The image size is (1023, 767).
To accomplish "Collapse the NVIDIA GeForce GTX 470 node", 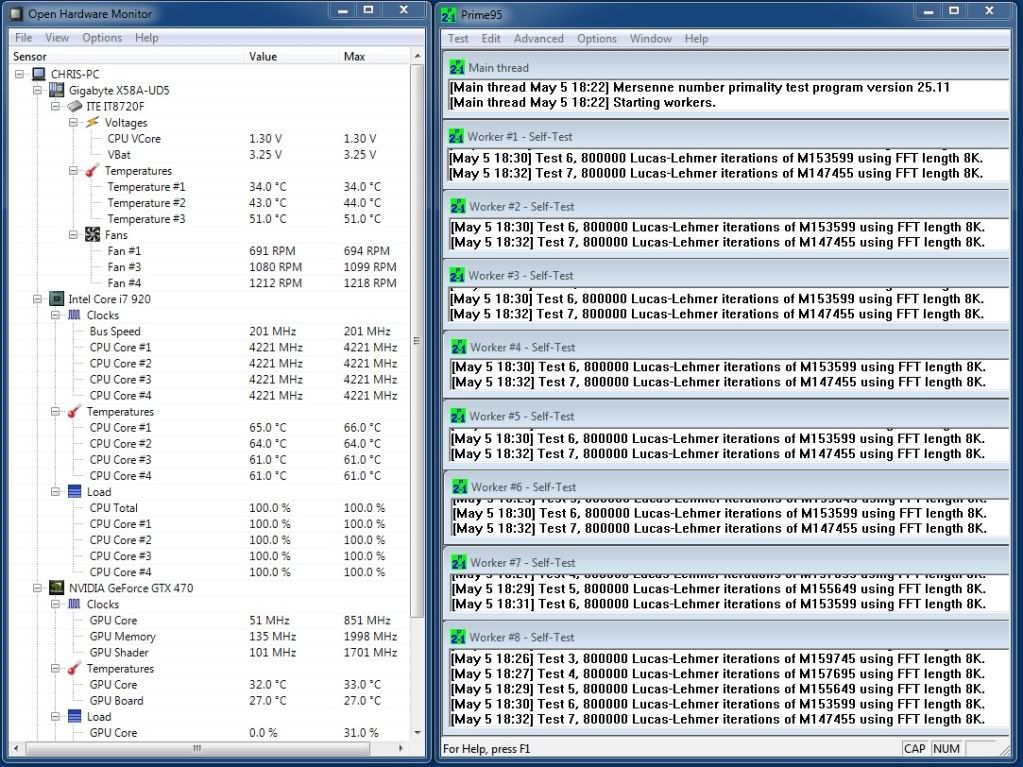I will point(39,588).
